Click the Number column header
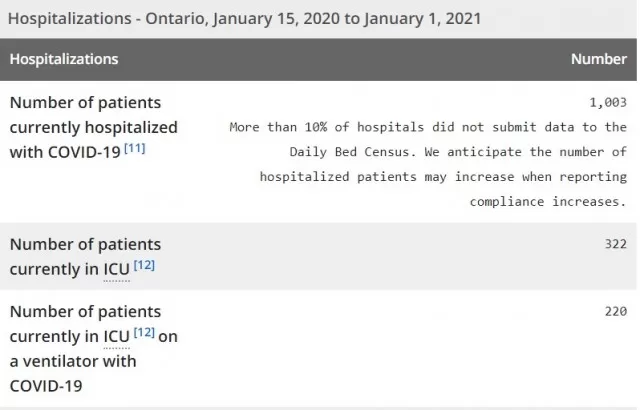Screen dimensions: 640x410 (599, 59)
